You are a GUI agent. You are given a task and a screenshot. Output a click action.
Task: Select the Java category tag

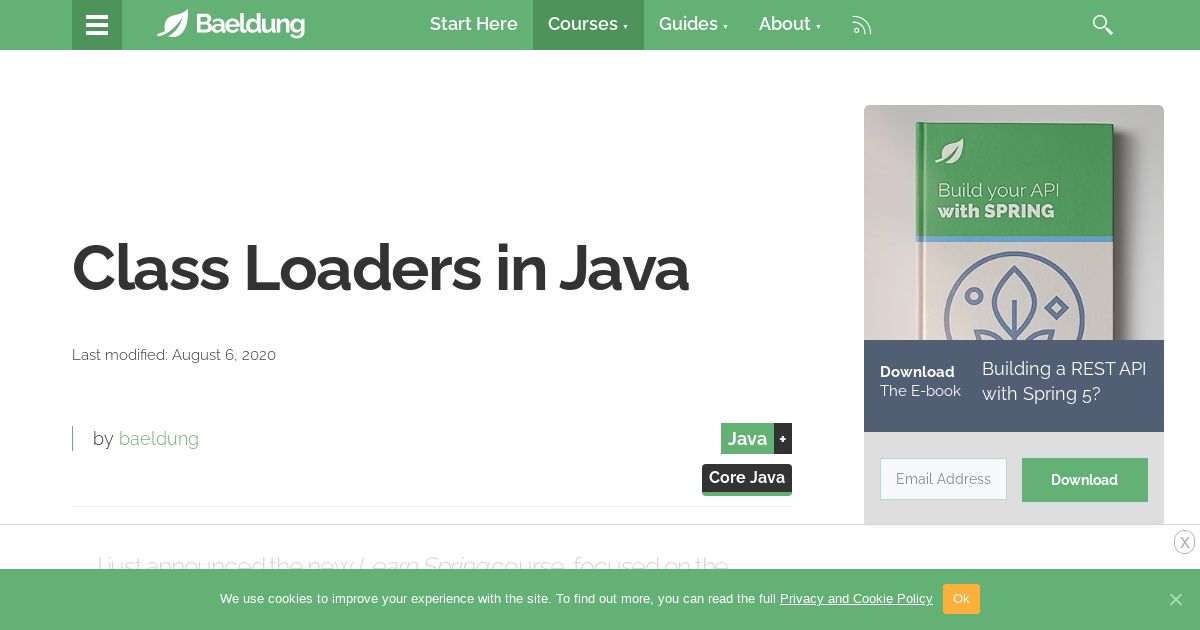click(x=747, y=438)
